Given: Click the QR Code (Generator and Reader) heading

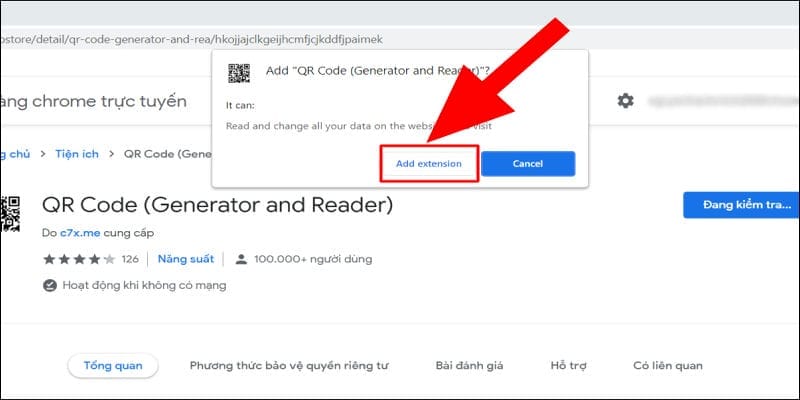Looking at the screenshot, I should coord(217,205).
